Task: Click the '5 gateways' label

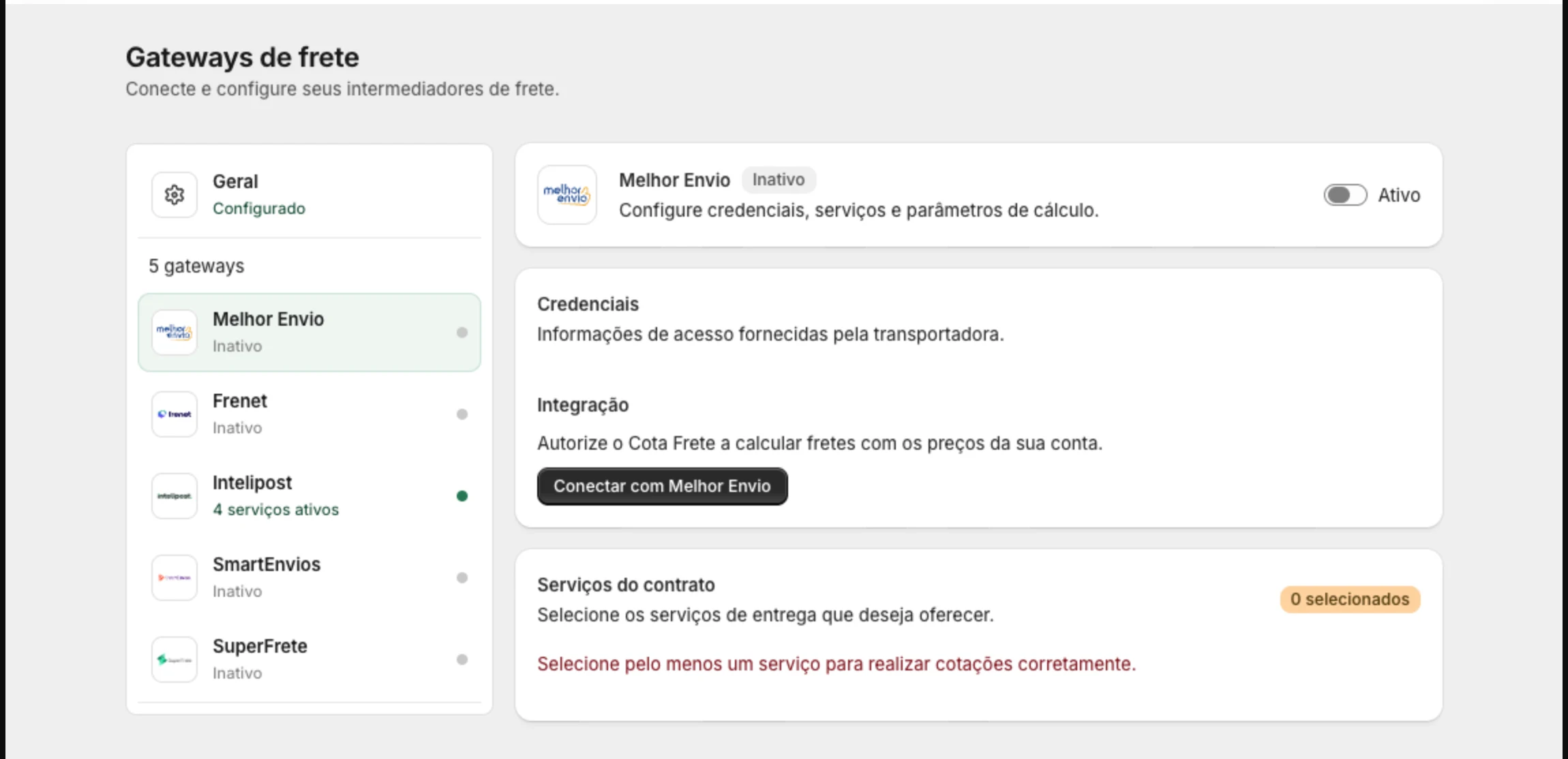Action: (x=196, y=266)
